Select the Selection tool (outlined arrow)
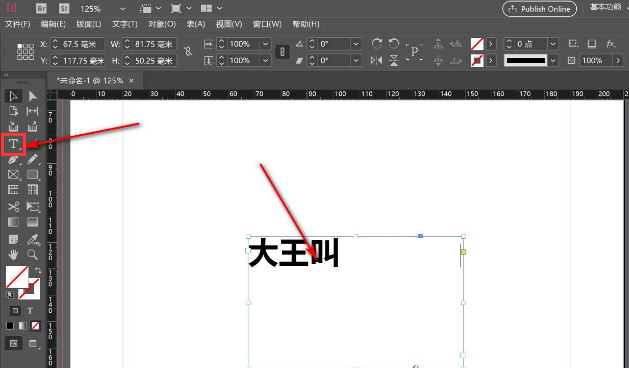Image resolution: width=629 pixels, height=368 pixels. [13, 96]
